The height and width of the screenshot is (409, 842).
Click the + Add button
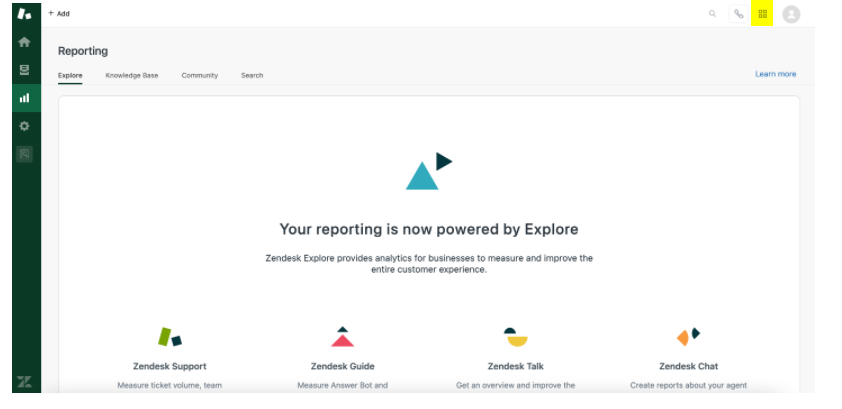tap(59, 14)
